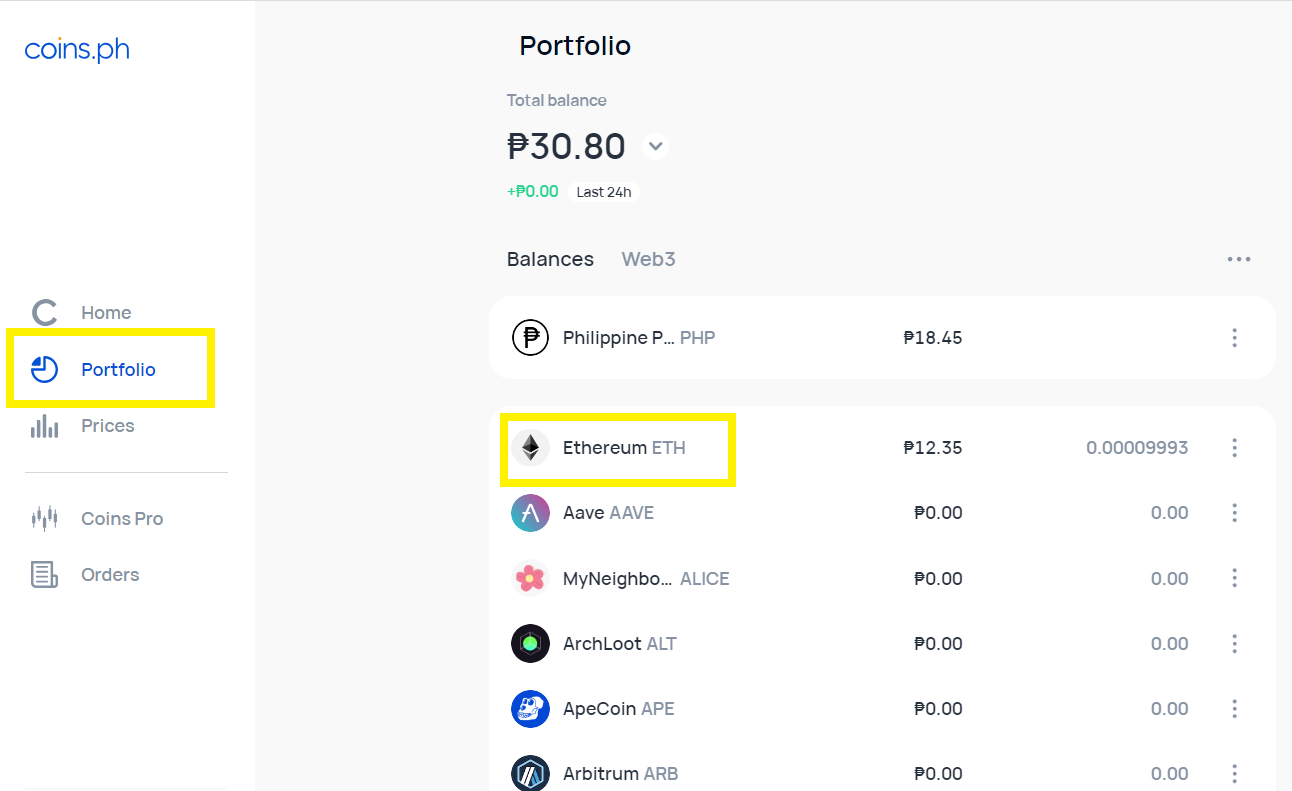Launch Coins Pro trading view

[44, 518]
